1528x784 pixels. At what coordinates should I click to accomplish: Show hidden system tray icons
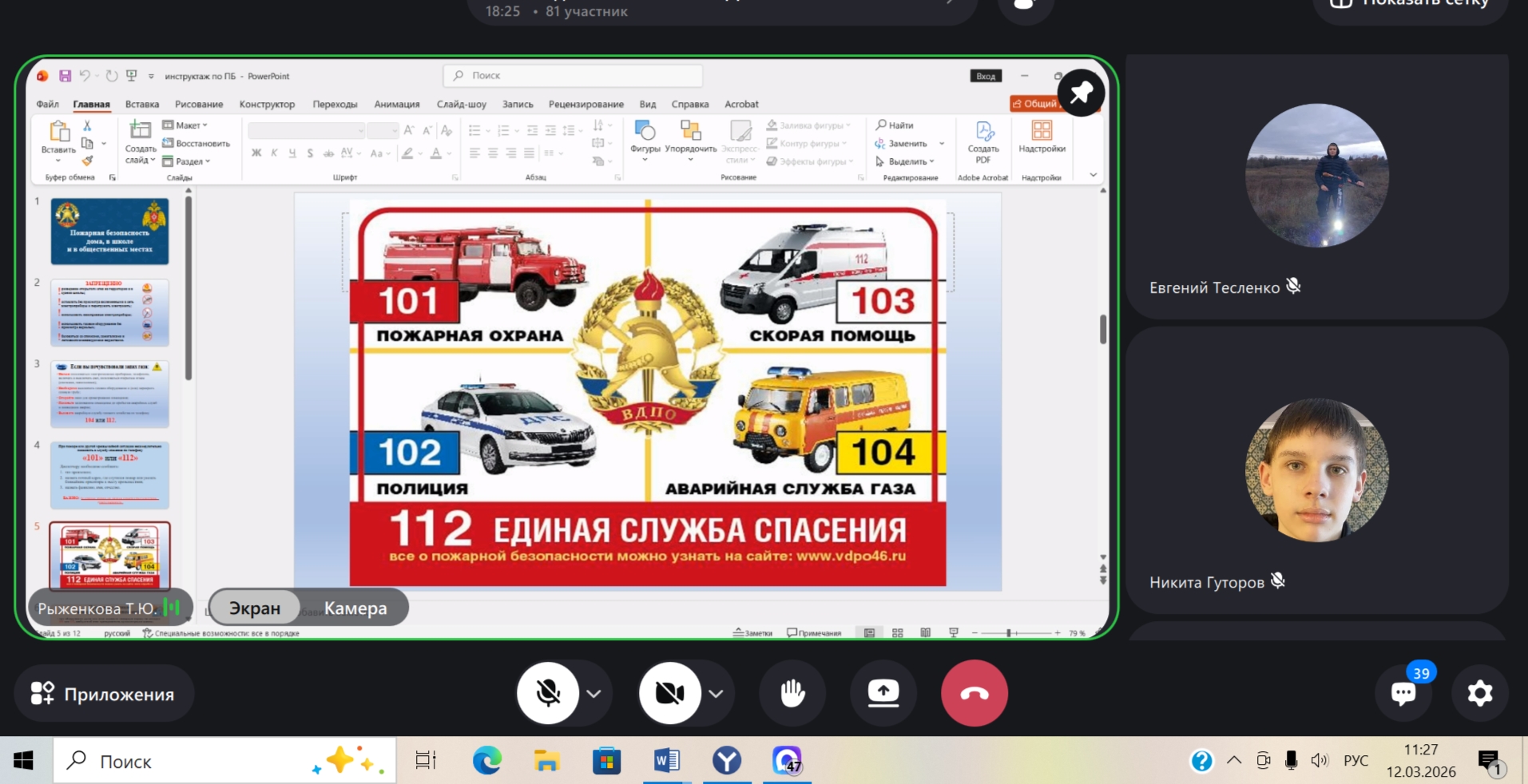(1234, 760)
